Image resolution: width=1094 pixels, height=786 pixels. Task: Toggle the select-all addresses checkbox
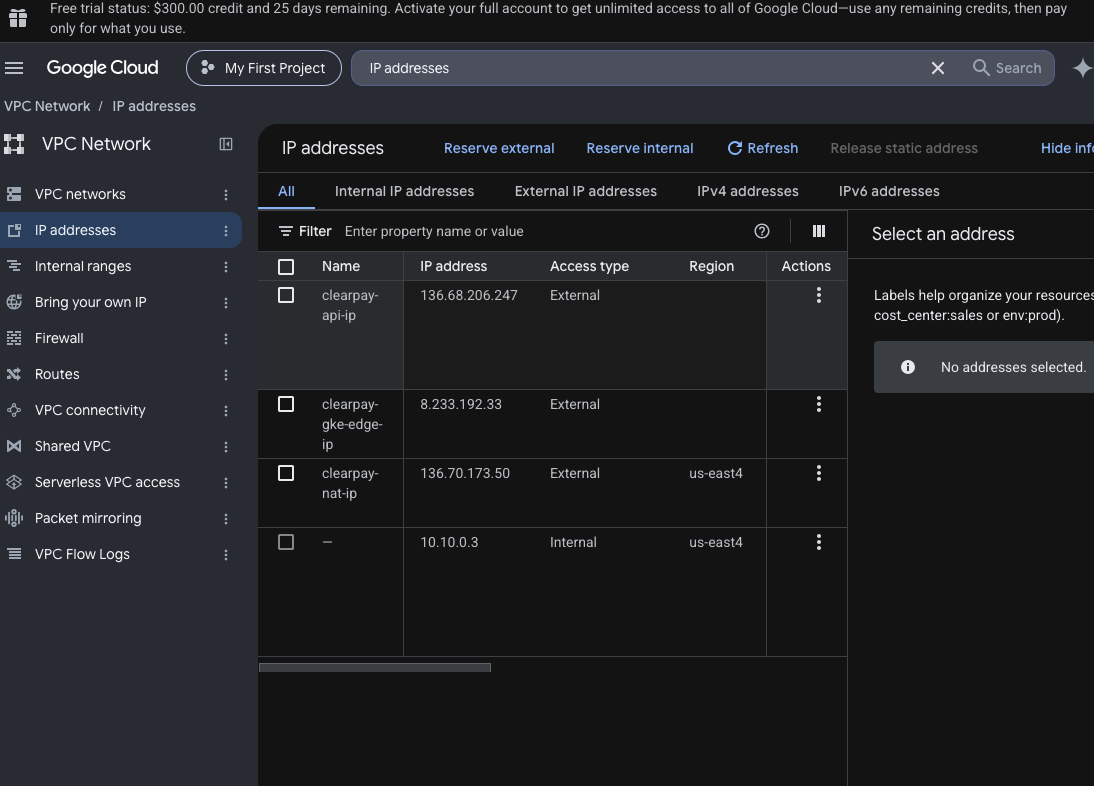(286, 266)
